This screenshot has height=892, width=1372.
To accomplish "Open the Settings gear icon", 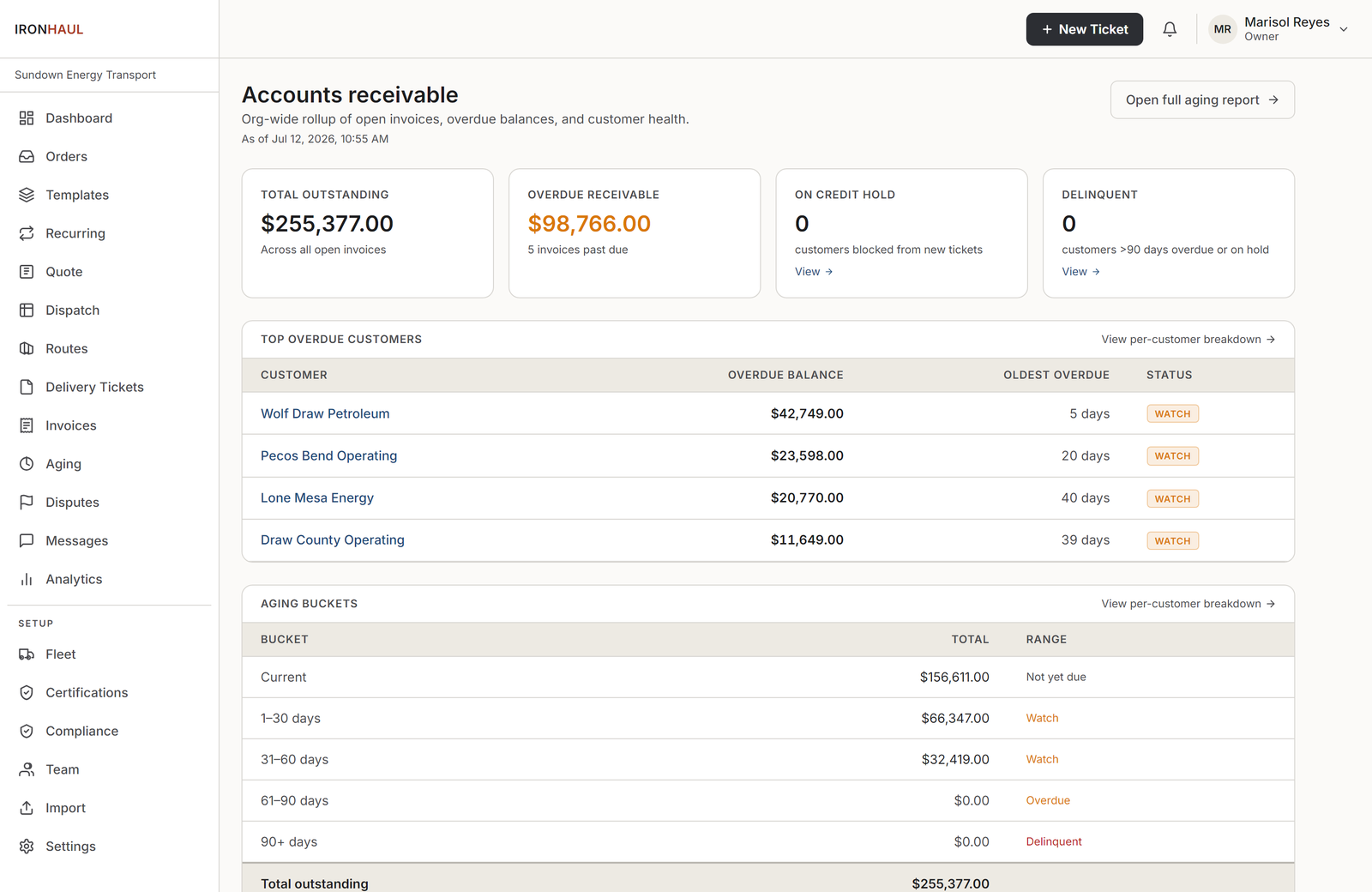I will coord(27,847).
